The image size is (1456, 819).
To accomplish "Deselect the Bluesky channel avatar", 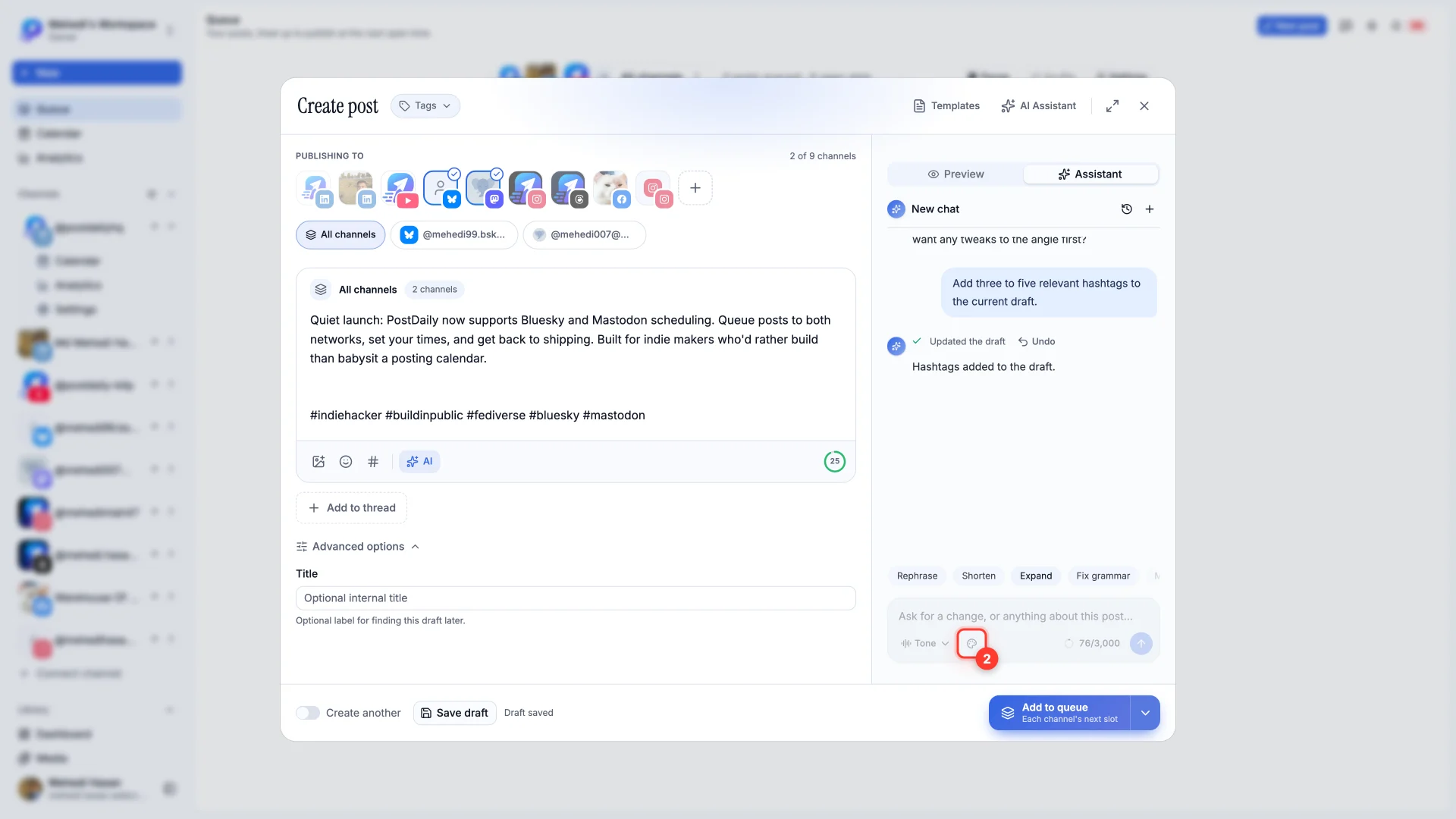I will [x=443, y=188].
